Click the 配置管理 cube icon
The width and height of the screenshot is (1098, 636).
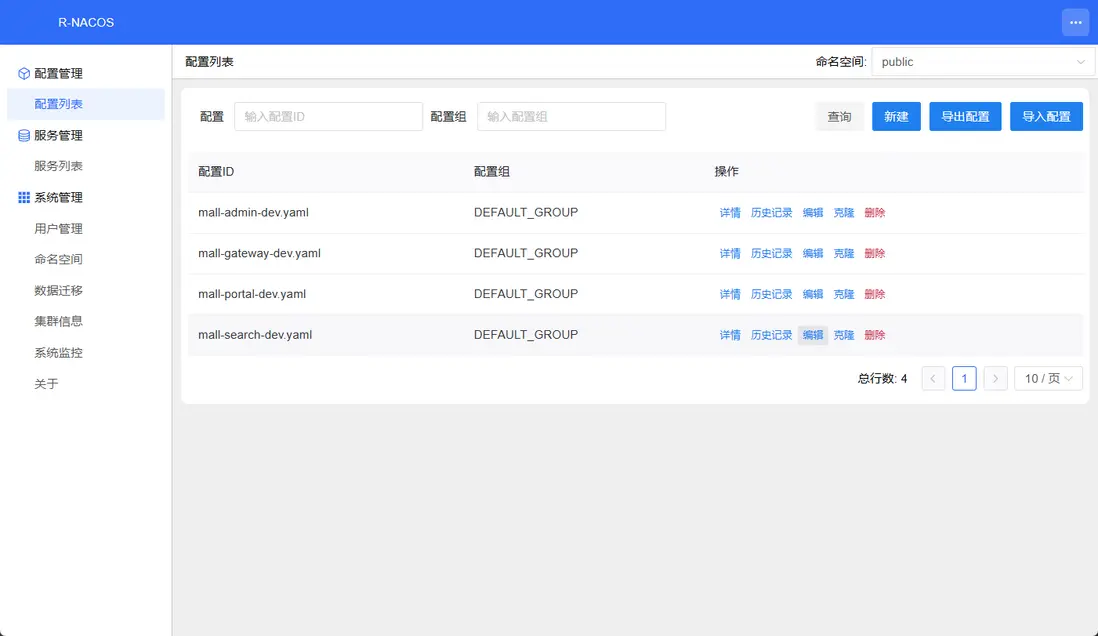pyautogui.click(x=24, y=73)
